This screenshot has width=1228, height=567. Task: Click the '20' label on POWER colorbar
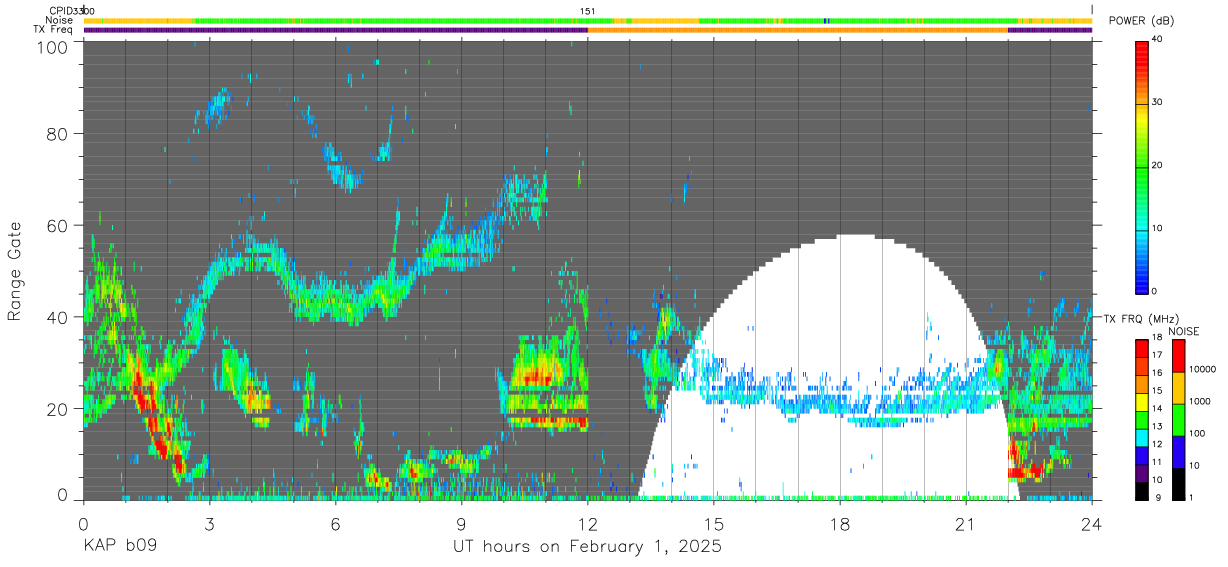[1158, 165]
